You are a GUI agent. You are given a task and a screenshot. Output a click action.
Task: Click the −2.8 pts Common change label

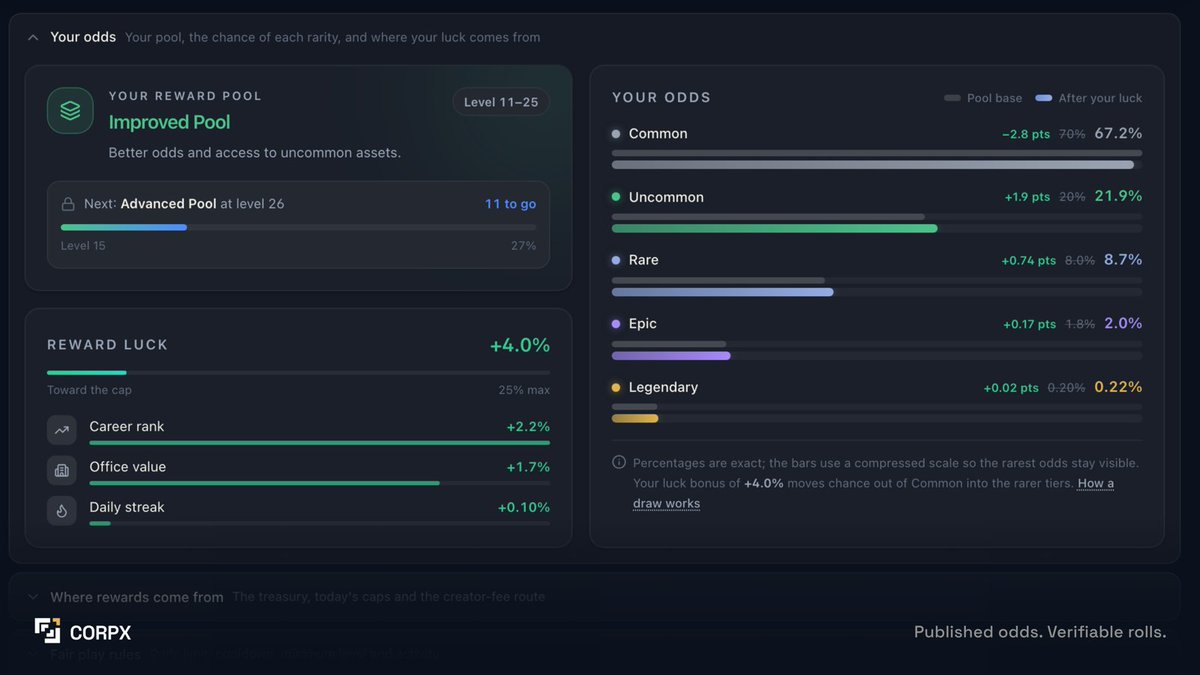1026,134
